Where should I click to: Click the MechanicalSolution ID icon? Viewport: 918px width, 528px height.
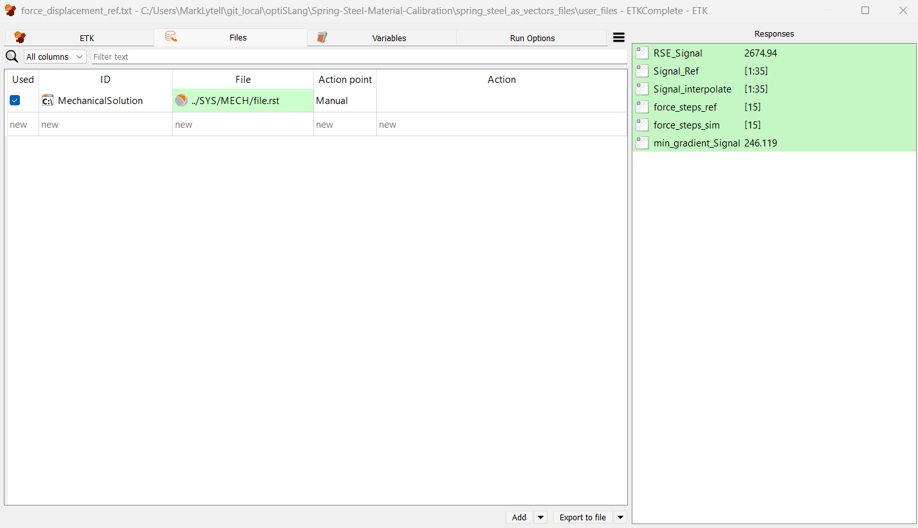tap(47, 101)
